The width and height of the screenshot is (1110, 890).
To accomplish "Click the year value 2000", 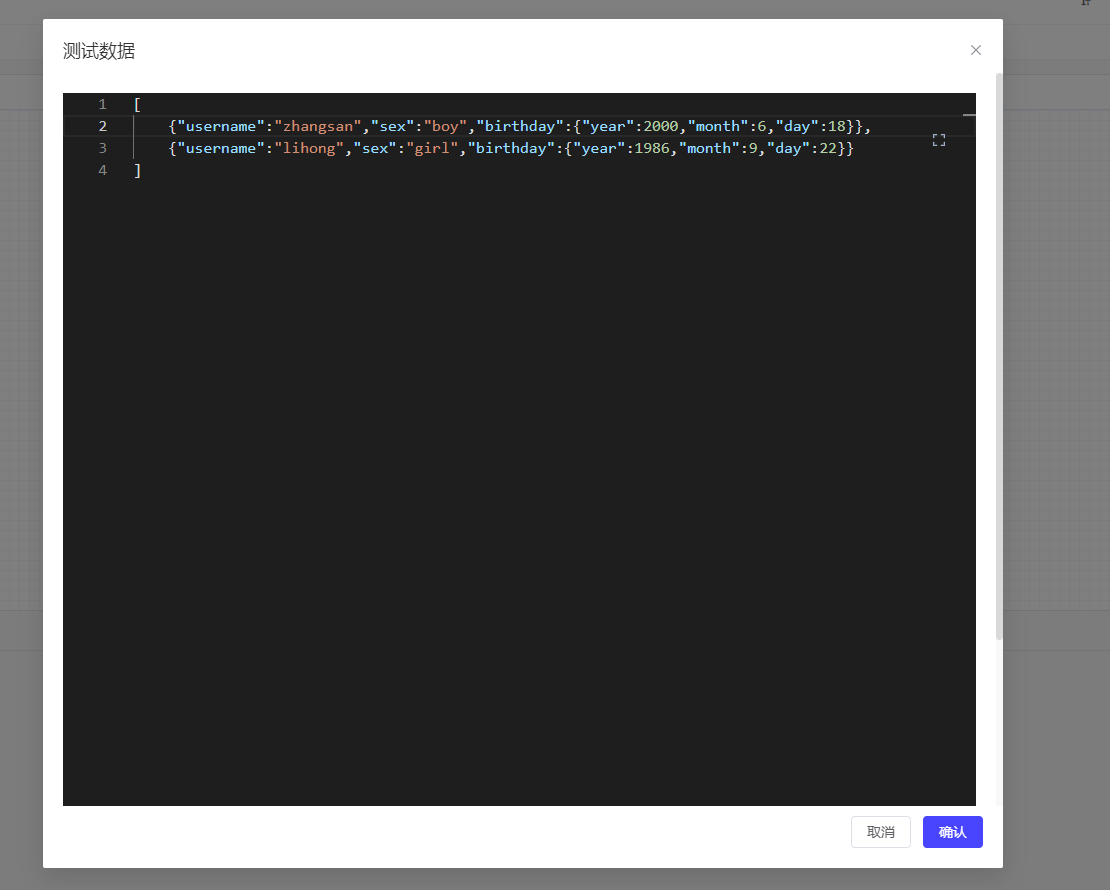I will coord(661,126).
